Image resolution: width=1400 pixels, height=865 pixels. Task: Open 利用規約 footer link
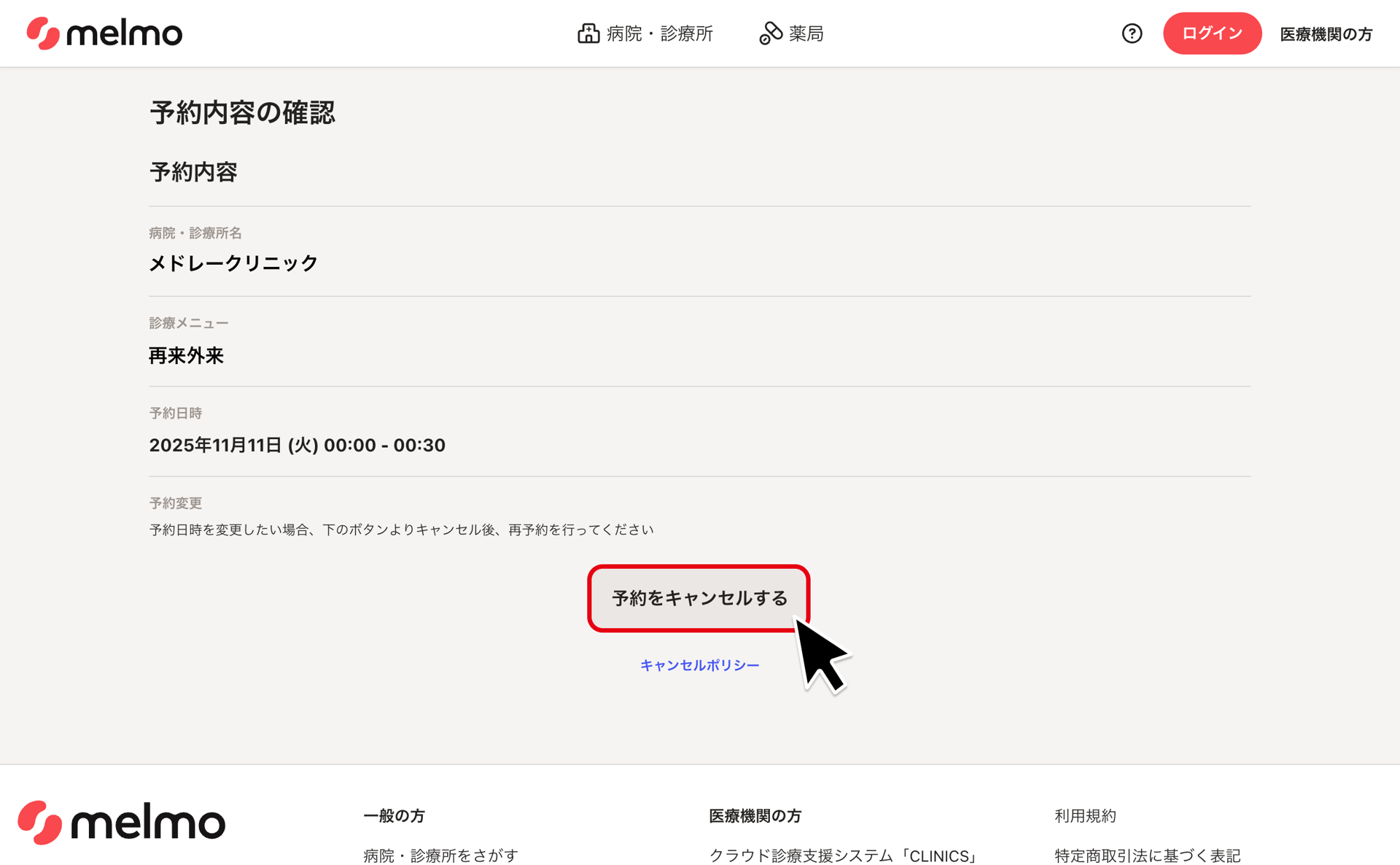click(x=1085, y=816)
